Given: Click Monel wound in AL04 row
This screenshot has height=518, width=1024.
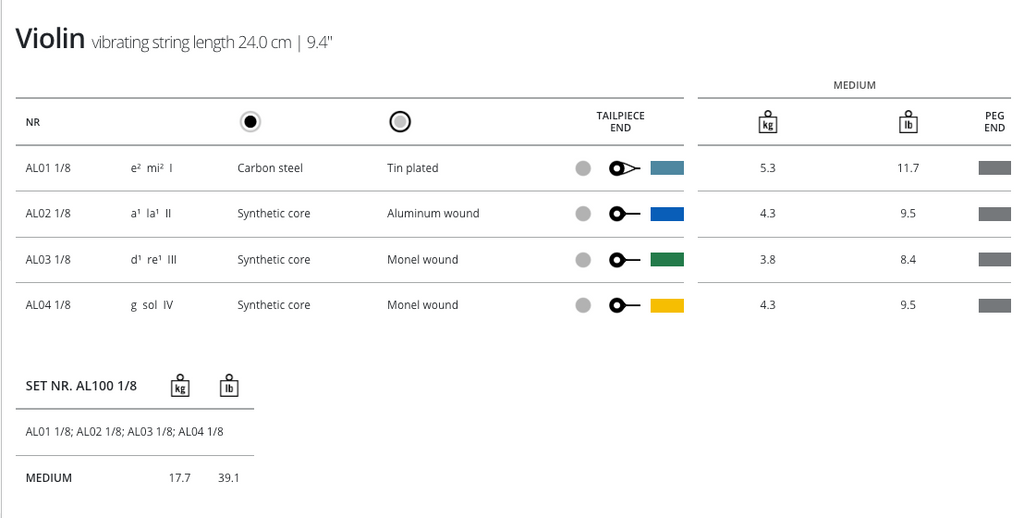Looking at the screenshot, I should click(x=423, y=305).
